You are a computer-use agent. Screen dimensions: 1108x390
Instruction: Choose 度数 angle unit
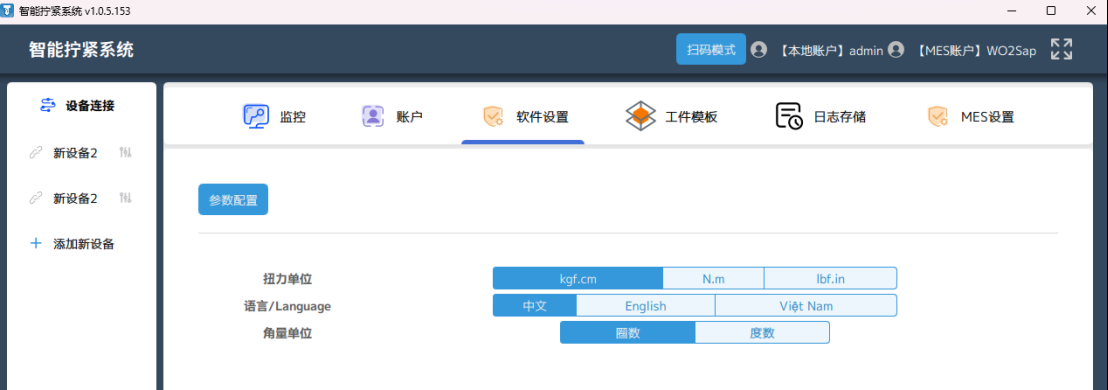pos(762,333)
